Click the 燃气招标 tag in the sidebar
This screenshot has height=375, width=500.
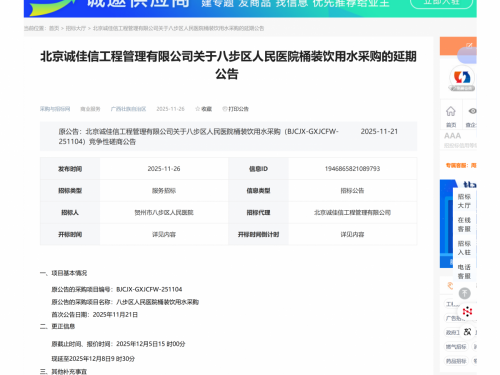[x=456, y=347]
